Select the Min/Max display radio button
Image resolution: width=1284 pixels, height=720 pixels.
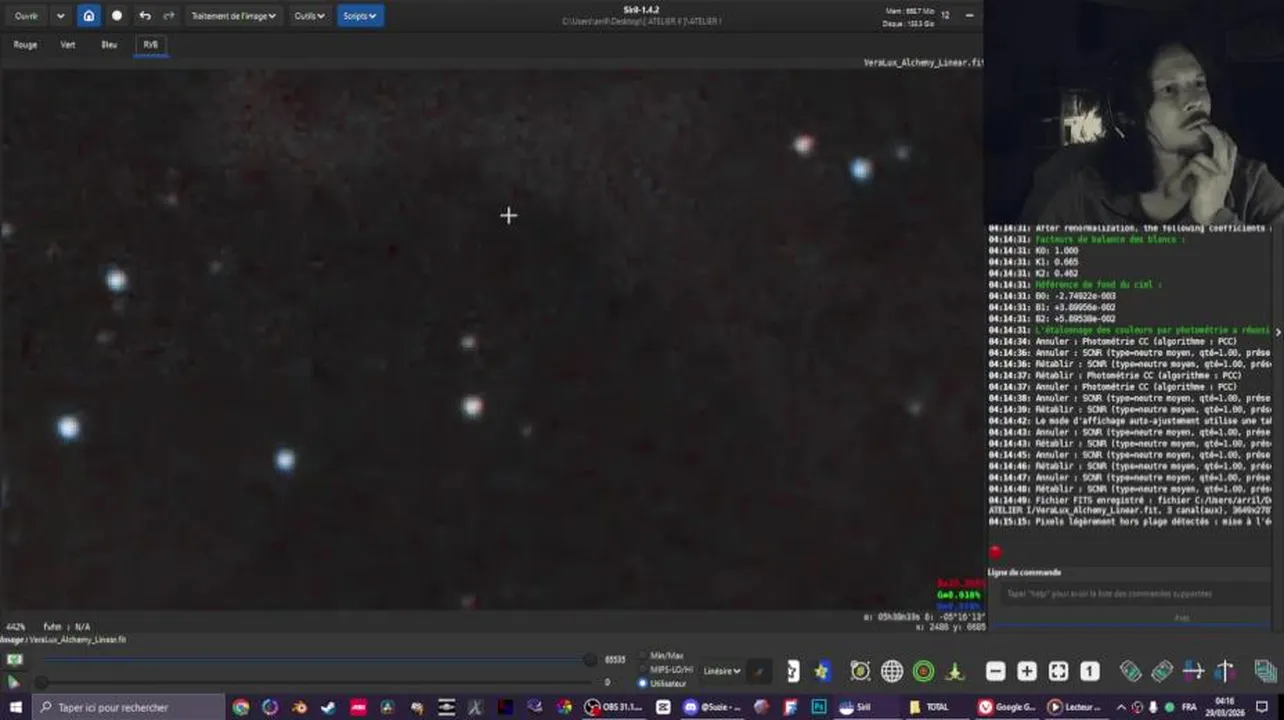(x=642, y=656)
